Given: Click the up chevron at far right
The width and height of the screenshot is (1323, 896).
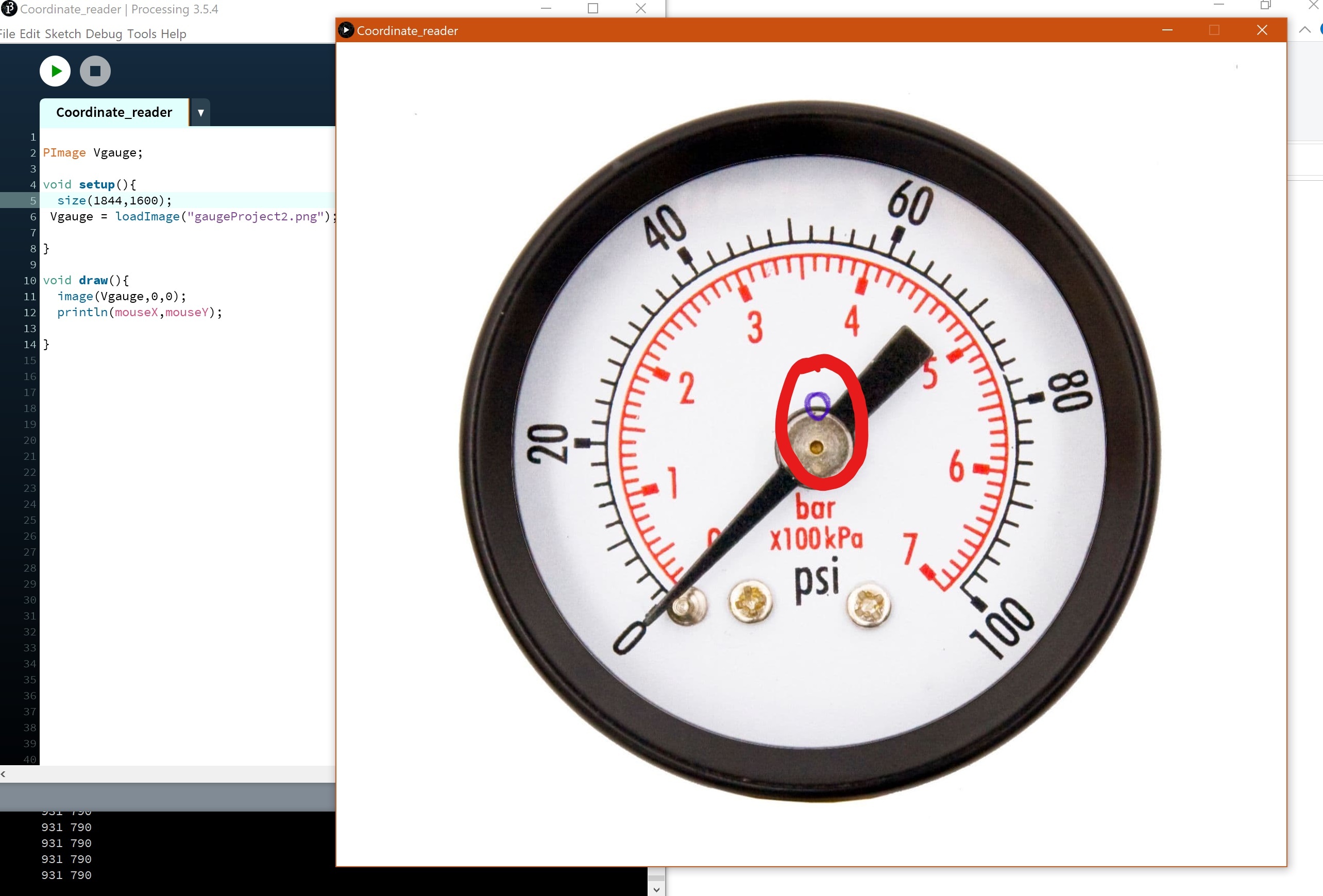Looking at the screenshot, I should click(x=1304, y=30).
